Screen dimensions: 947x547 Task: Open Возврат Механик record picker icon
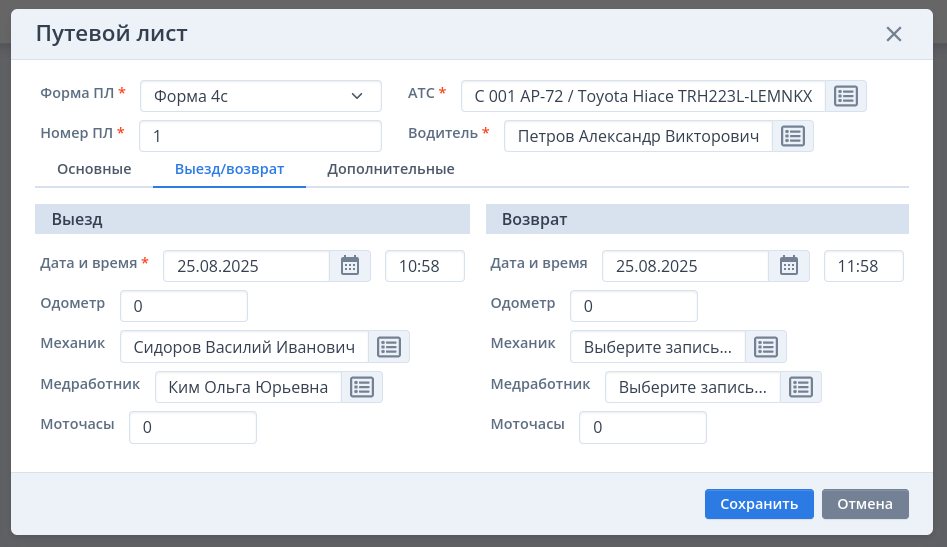[x=766, y=347]
